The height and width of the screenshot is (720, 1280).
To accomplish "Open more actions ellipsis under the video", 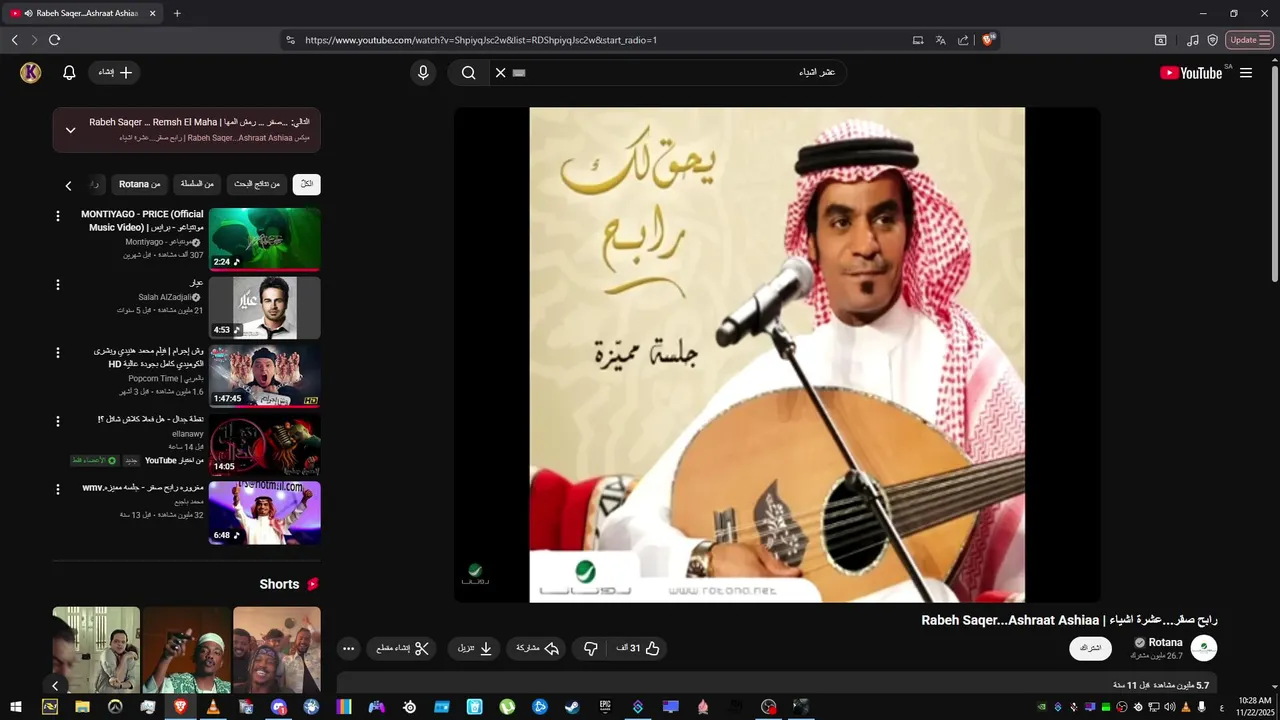I will pyautogui.click(x=348, y=648).
